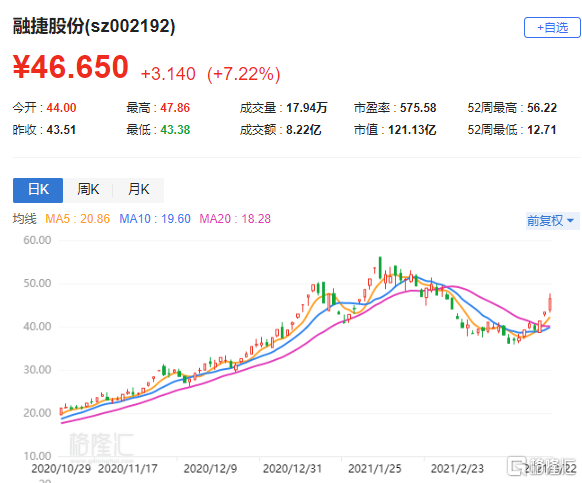Click the 成交额 value 8.22亿
Image resolution: width=582 pixels, height=483 pixels.
click(x=303, y=130)
